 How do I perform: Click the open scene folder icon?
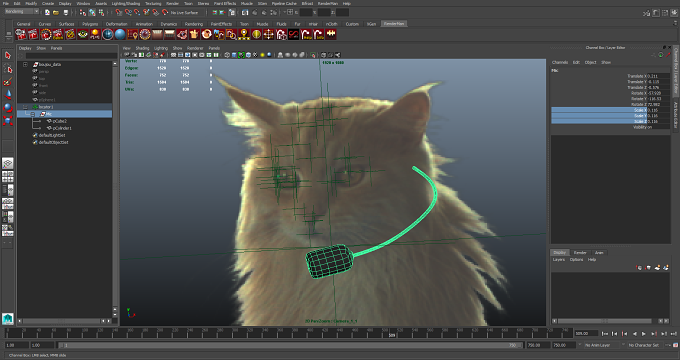click(x=56, y=13)
